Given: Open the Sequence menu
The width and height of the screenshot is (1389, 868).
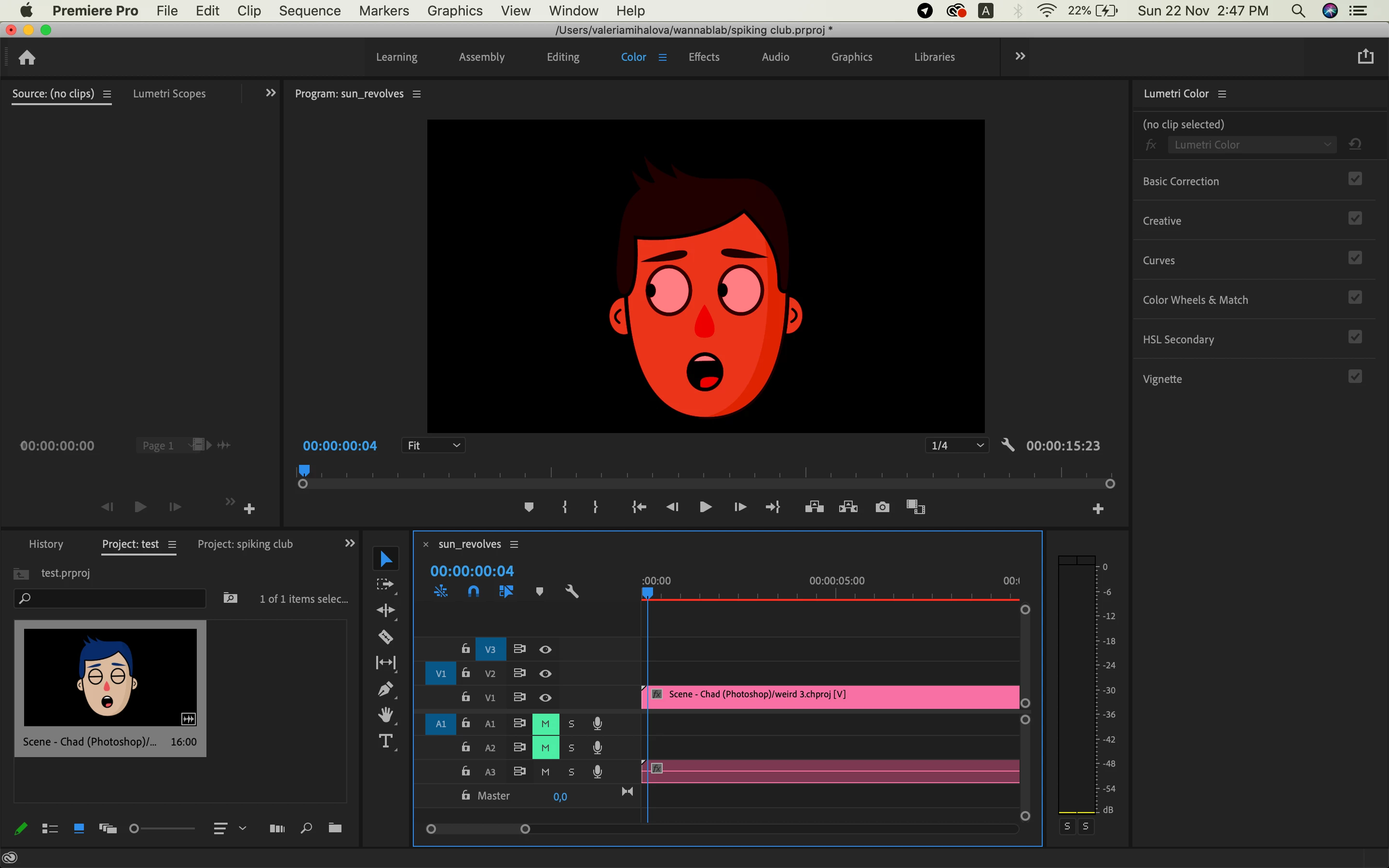Looking at the screenshot, I should tap(309, 11).
